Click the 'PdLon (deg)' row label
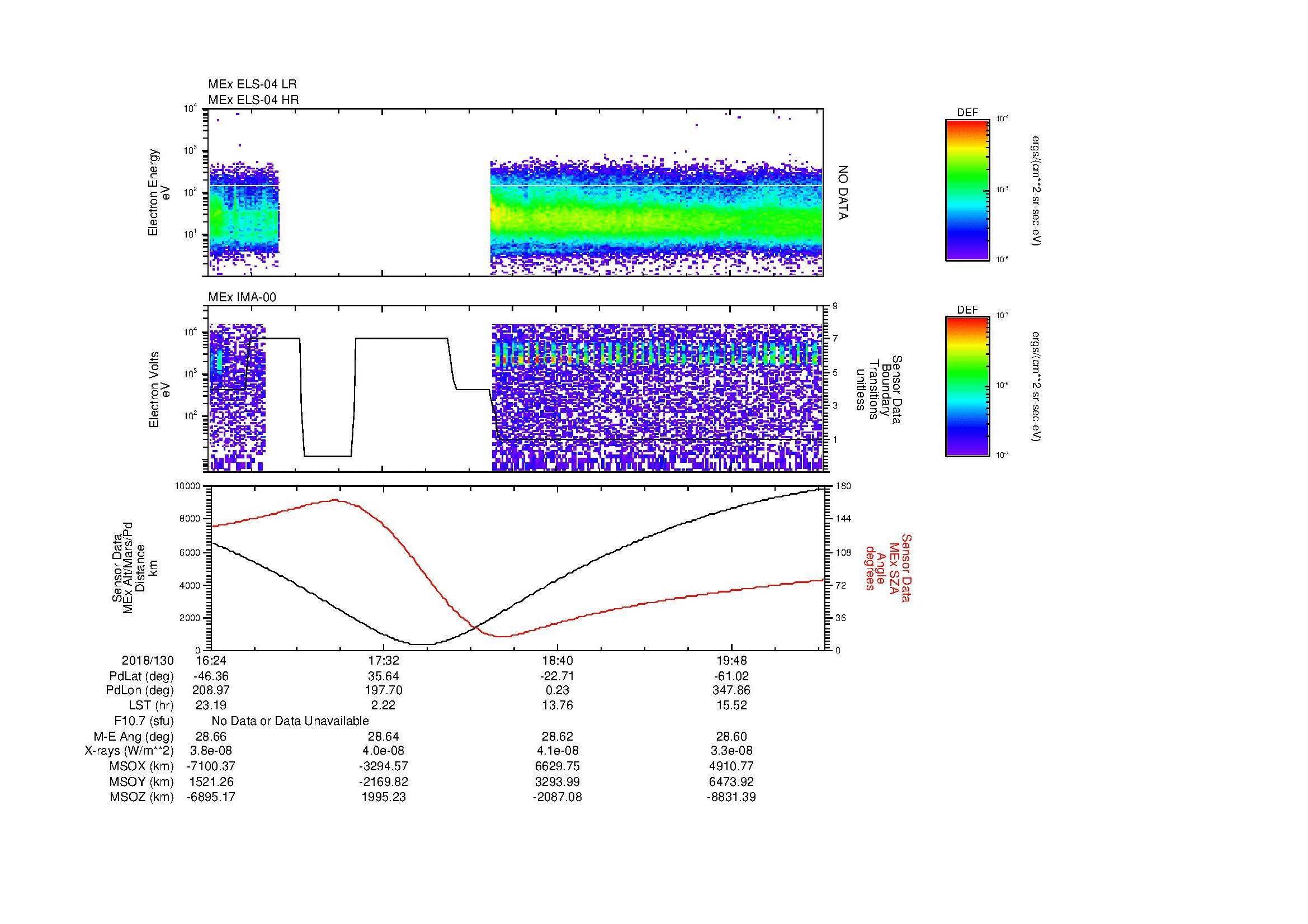This screenshot has height=924, width=1308. pos(140,690)
